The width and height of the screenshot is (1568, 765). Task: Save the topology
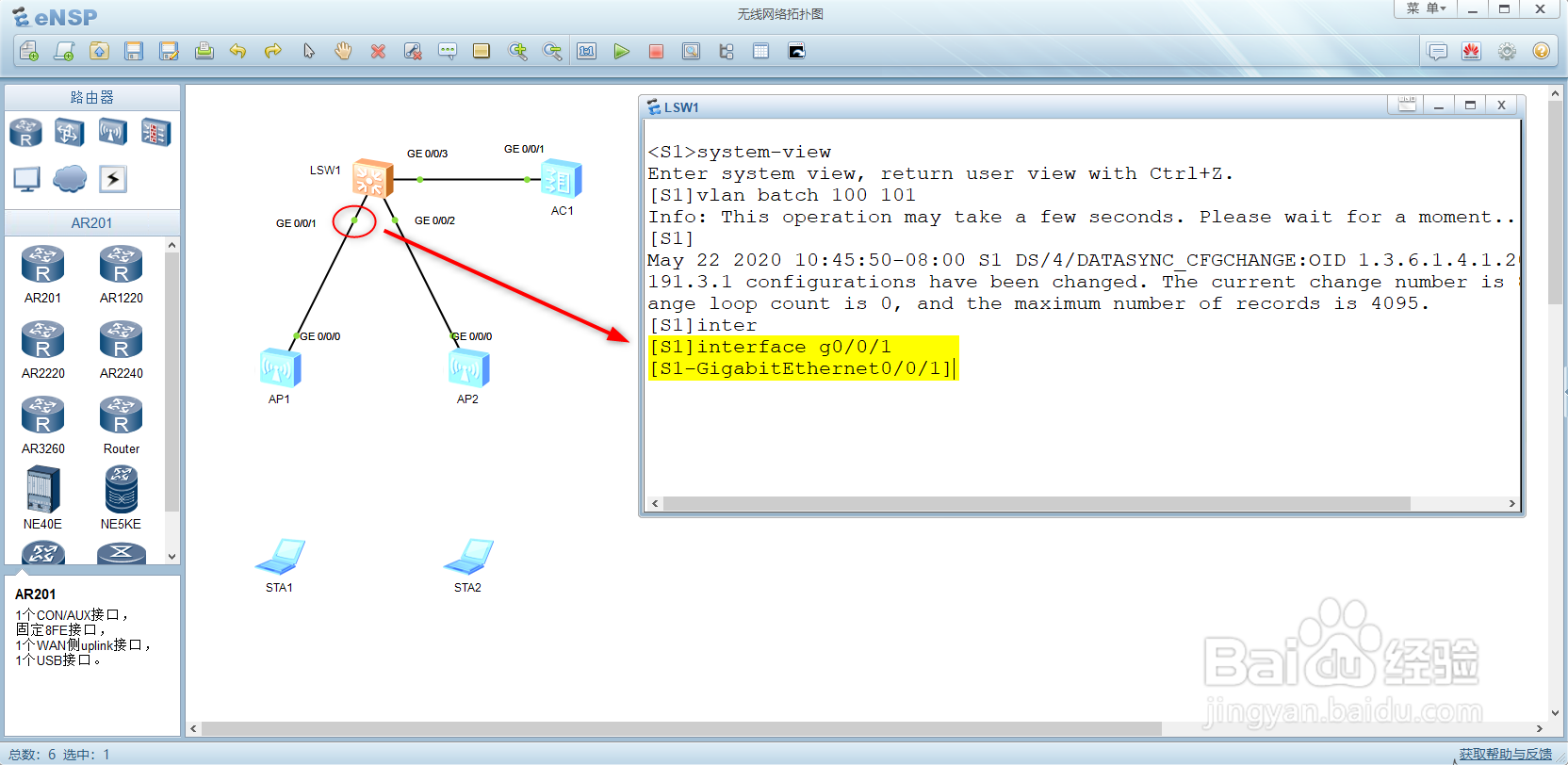pos(134,51)
